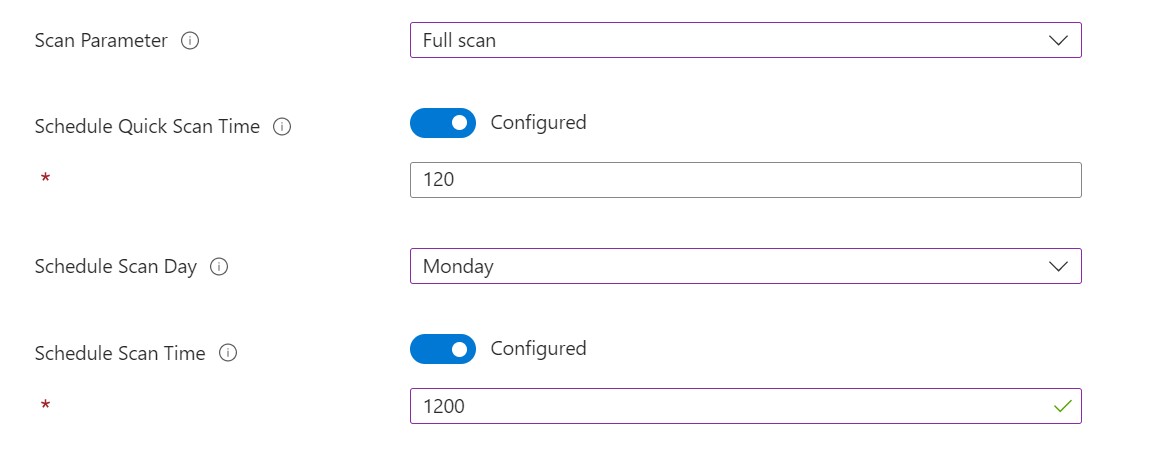Click info icon beside Scan Parameter
The height and width of the screenshot is (459, 1176).
click(x=190, y=42)
